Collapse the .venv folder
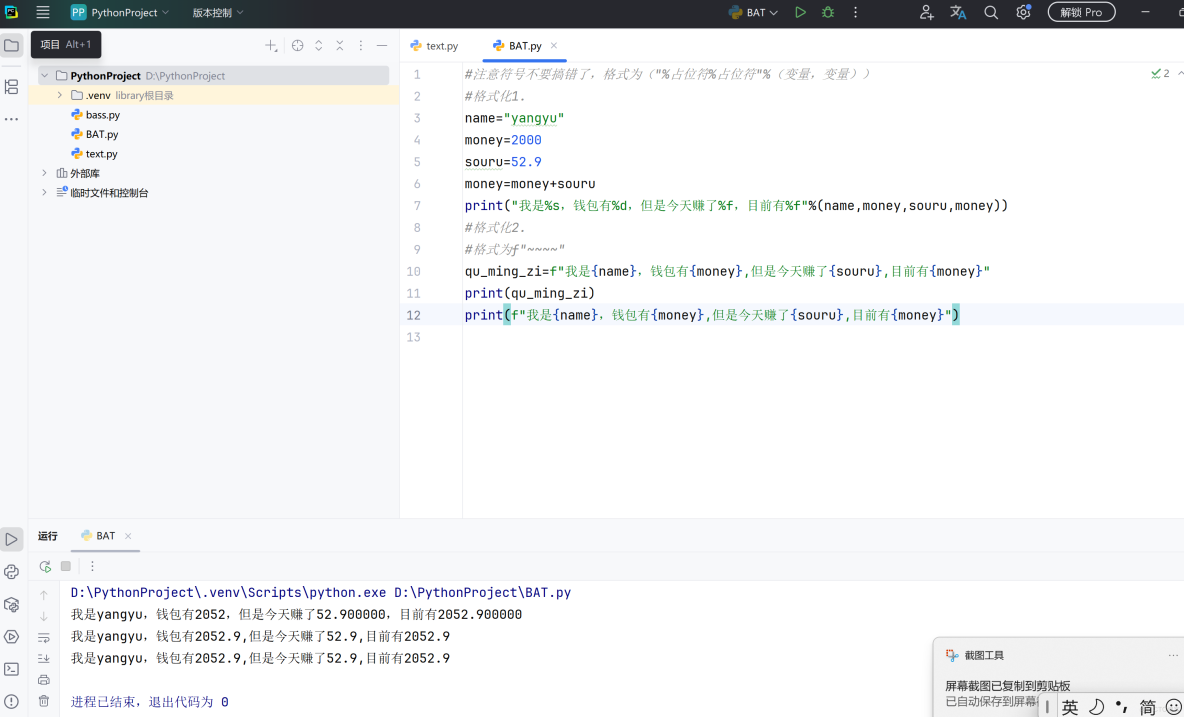 pos(59,94)
